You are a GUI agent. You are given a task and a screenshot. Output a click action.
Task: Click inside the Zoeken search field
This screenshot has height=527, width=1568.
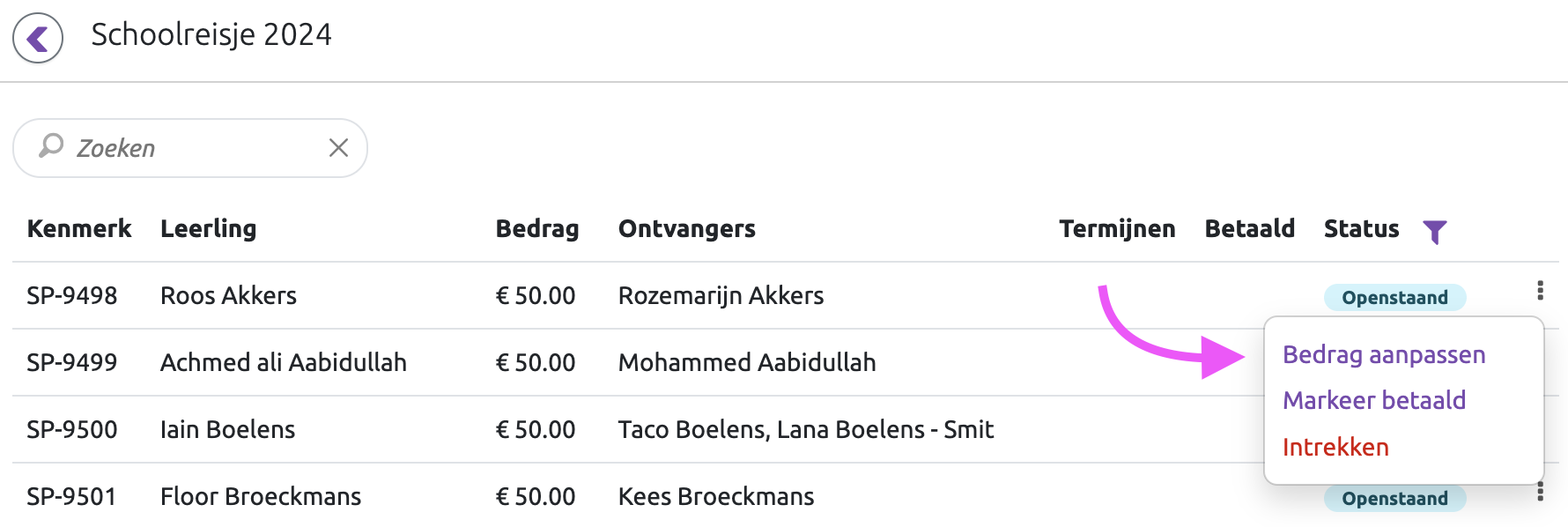coord(176,147)
